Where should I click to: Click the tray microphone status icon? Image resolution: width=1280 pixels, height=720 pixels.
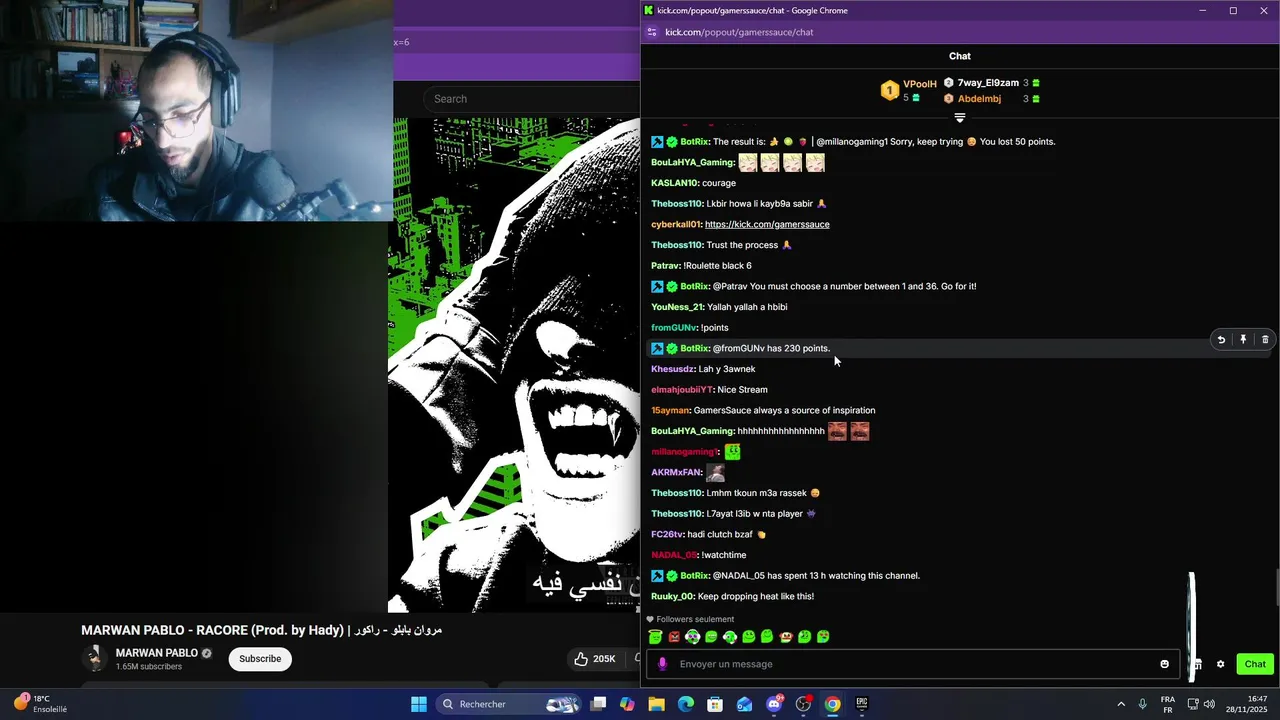pyautogui.click(x=1143, y=704)
